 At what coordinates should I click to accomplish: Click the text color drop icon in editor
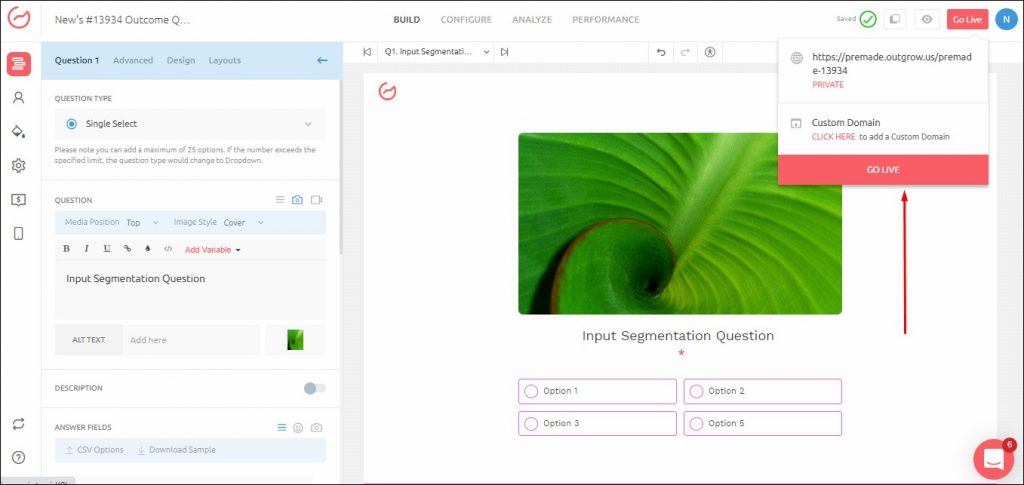[147, 249]
